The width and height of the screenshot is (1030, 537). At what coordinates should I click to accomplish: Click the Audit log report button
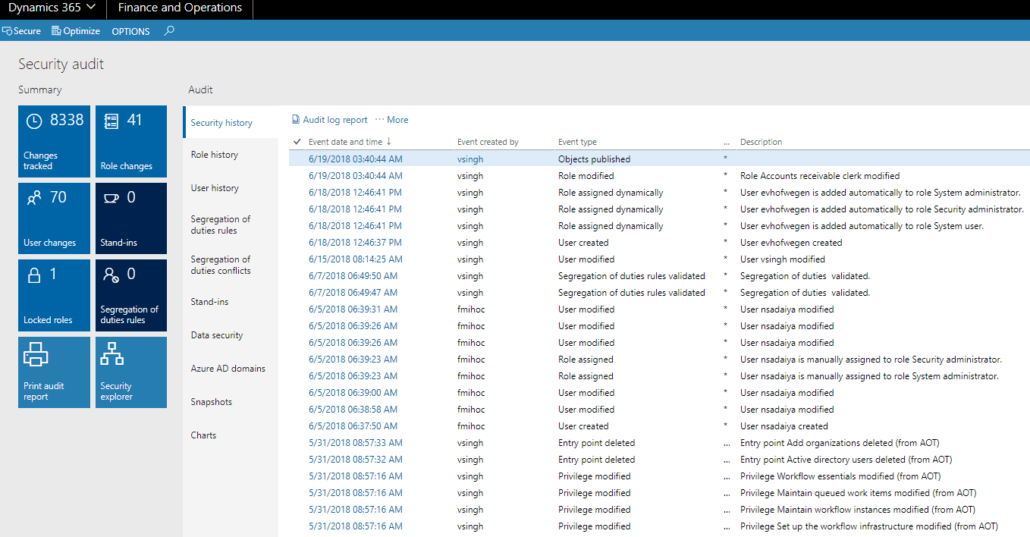click(329, 120)
